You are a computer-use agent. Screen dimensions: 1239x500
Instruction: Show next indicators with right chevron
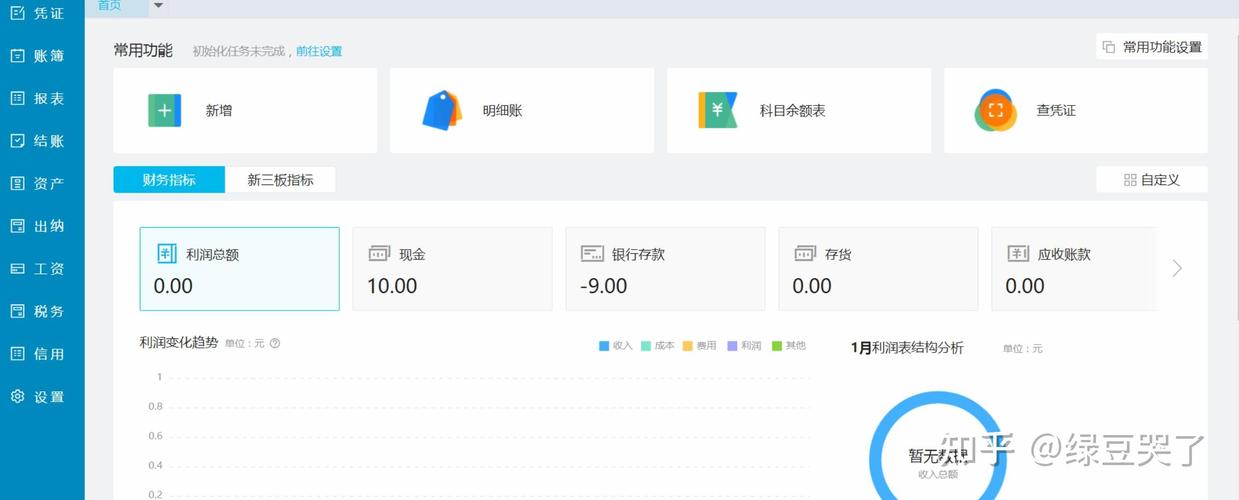coord(1177,268)
